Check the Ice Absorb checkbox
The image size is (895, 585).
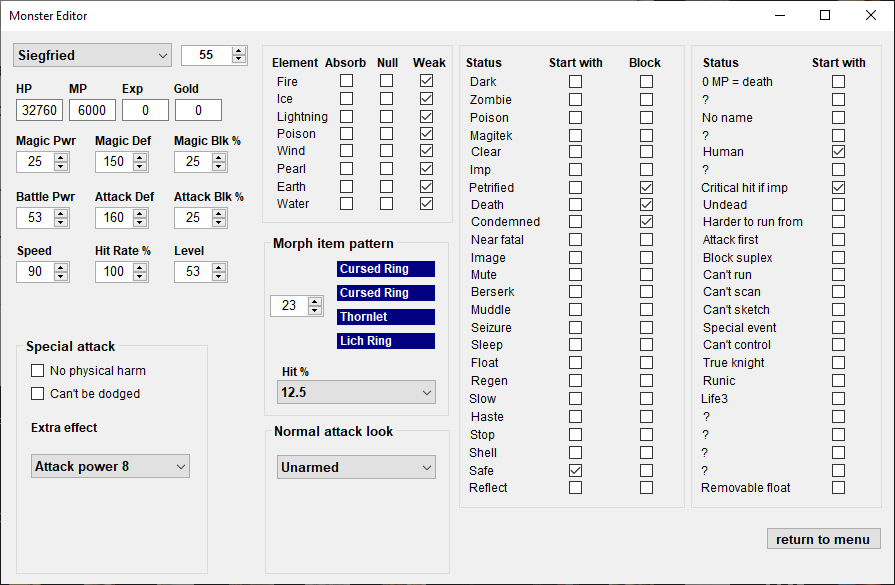346,99
